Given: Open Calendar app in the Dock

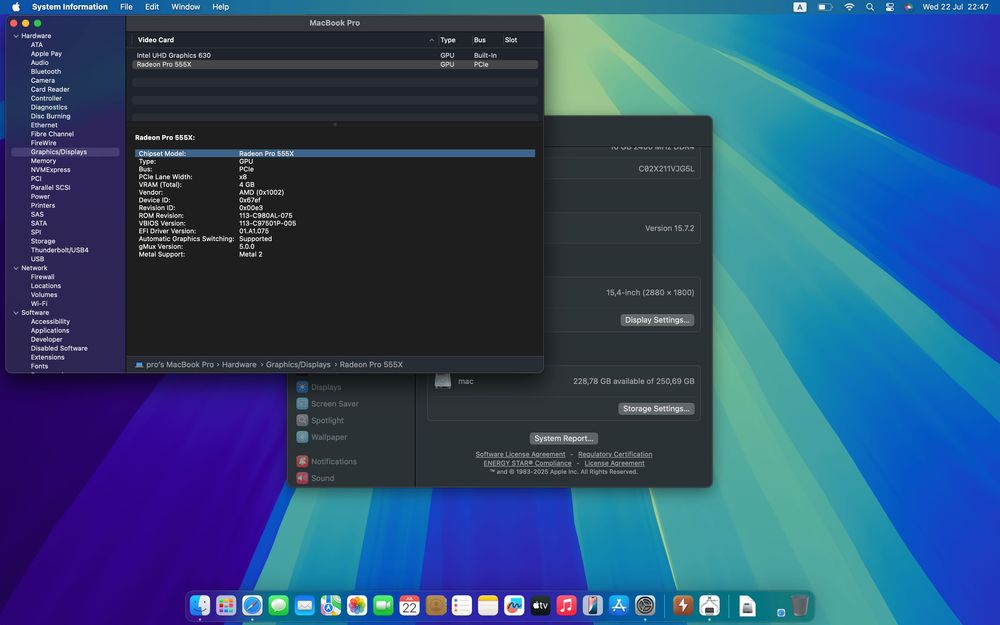Looking at the screenshot, I should [x=409, y=605].
